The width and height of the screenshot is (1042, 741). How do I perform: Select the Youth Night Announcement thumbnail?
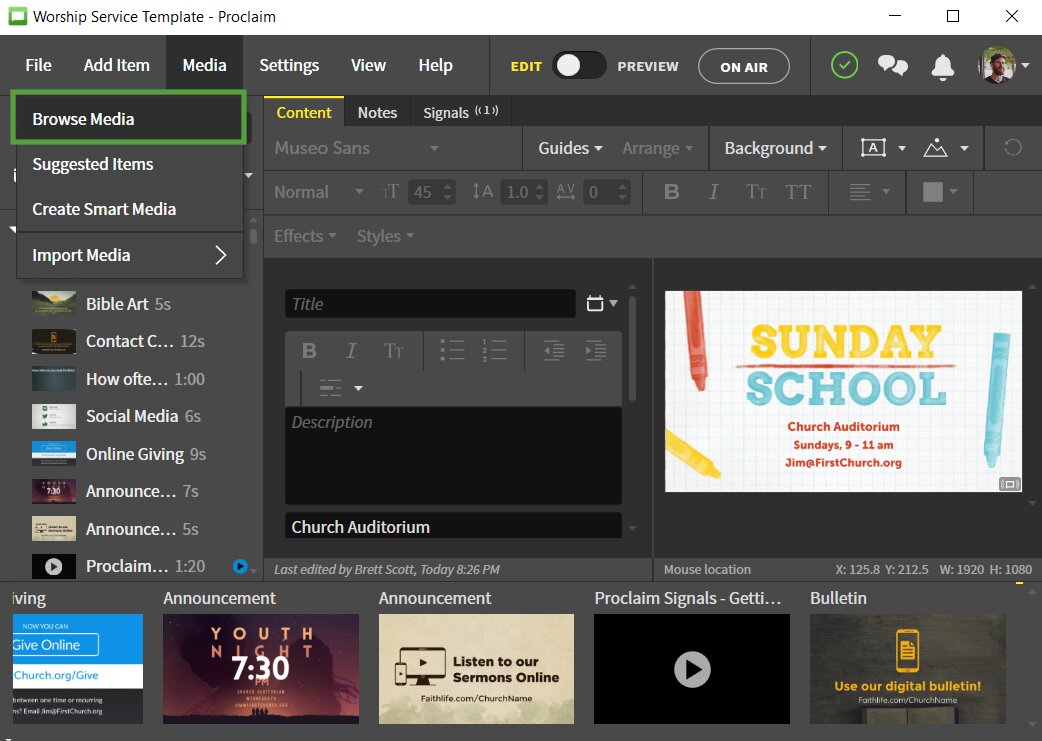(x=260, y=669)
